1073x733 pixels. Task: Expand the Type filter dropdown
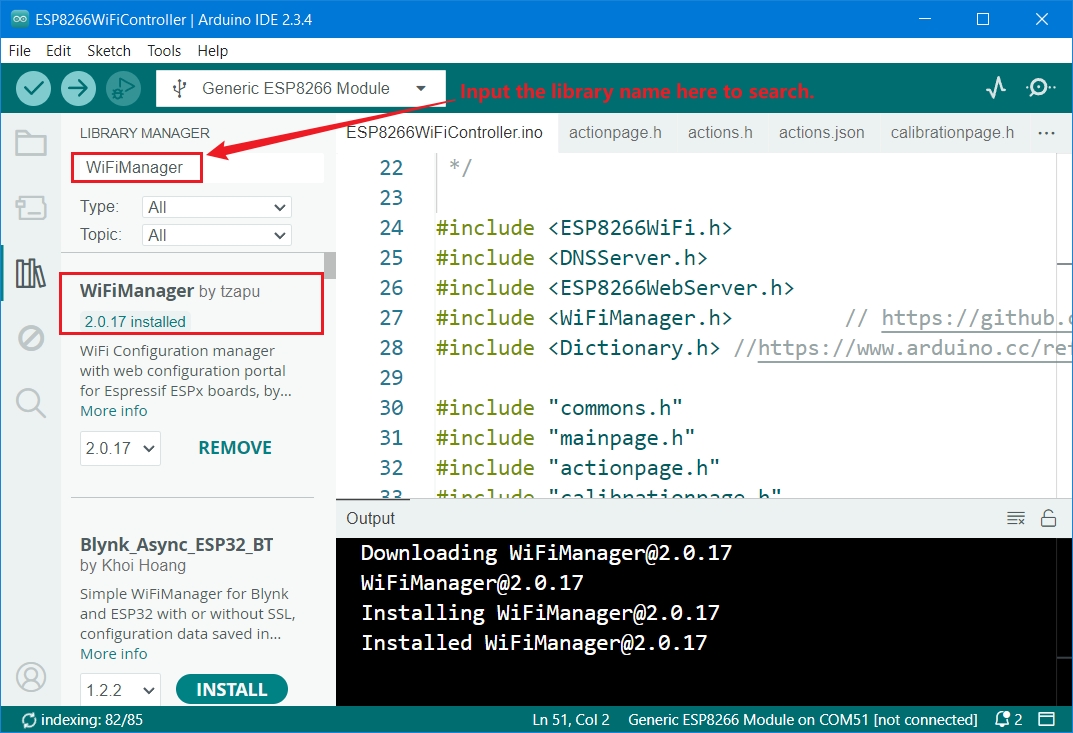pyautogui.click(x=217, y=207)
